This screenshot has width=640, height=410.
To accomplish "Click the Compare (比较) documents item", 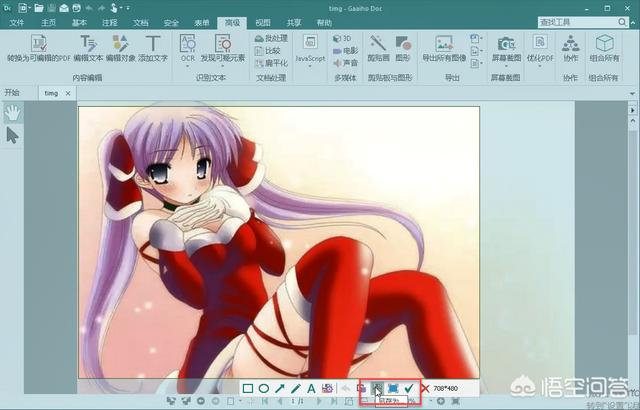I will [268, 51].
